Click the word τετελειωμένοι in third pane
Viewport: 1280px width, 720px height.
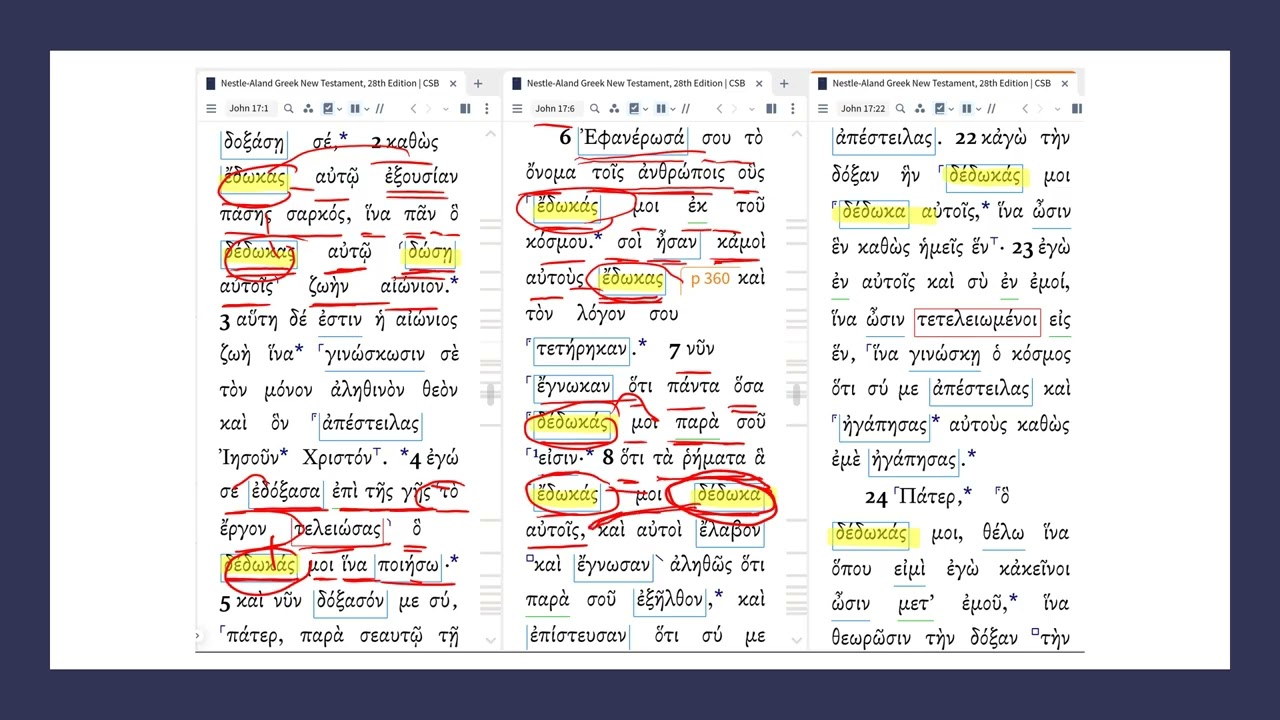tap(977, 322)
